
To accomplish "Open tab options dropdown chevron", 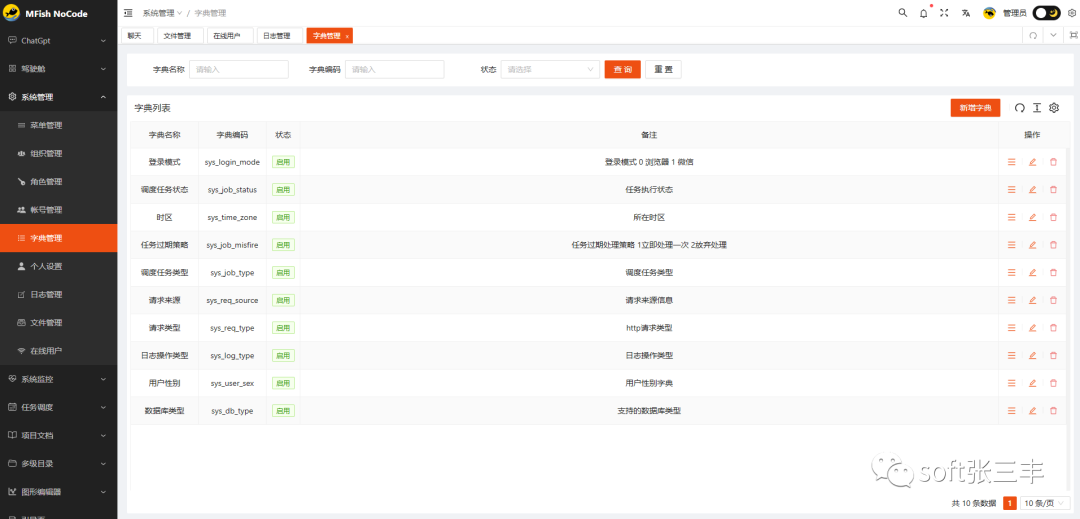I will (x=1054, y=36).
